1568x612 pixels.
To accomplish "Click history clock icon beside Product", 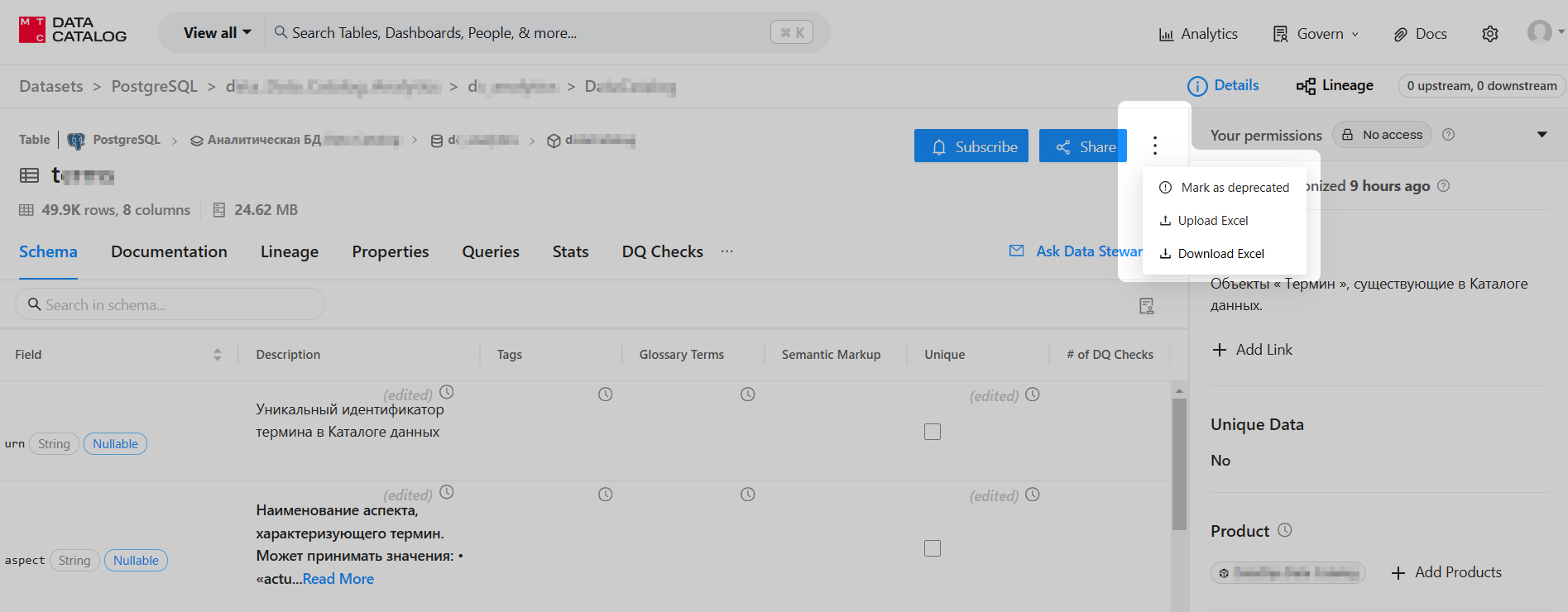I will tap(1284, 530).
